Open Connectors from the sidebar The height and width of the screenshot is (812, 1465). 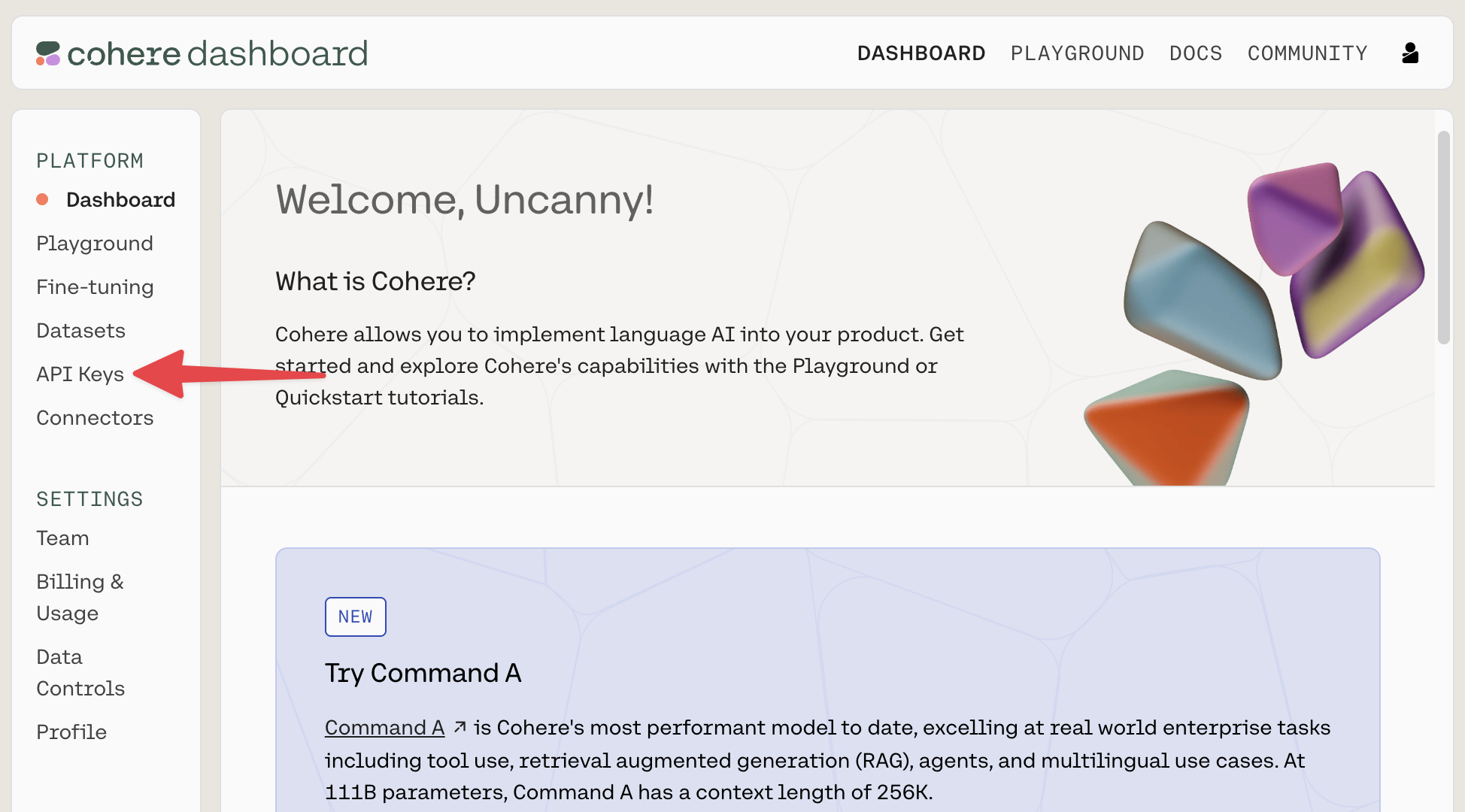point(95,417)
